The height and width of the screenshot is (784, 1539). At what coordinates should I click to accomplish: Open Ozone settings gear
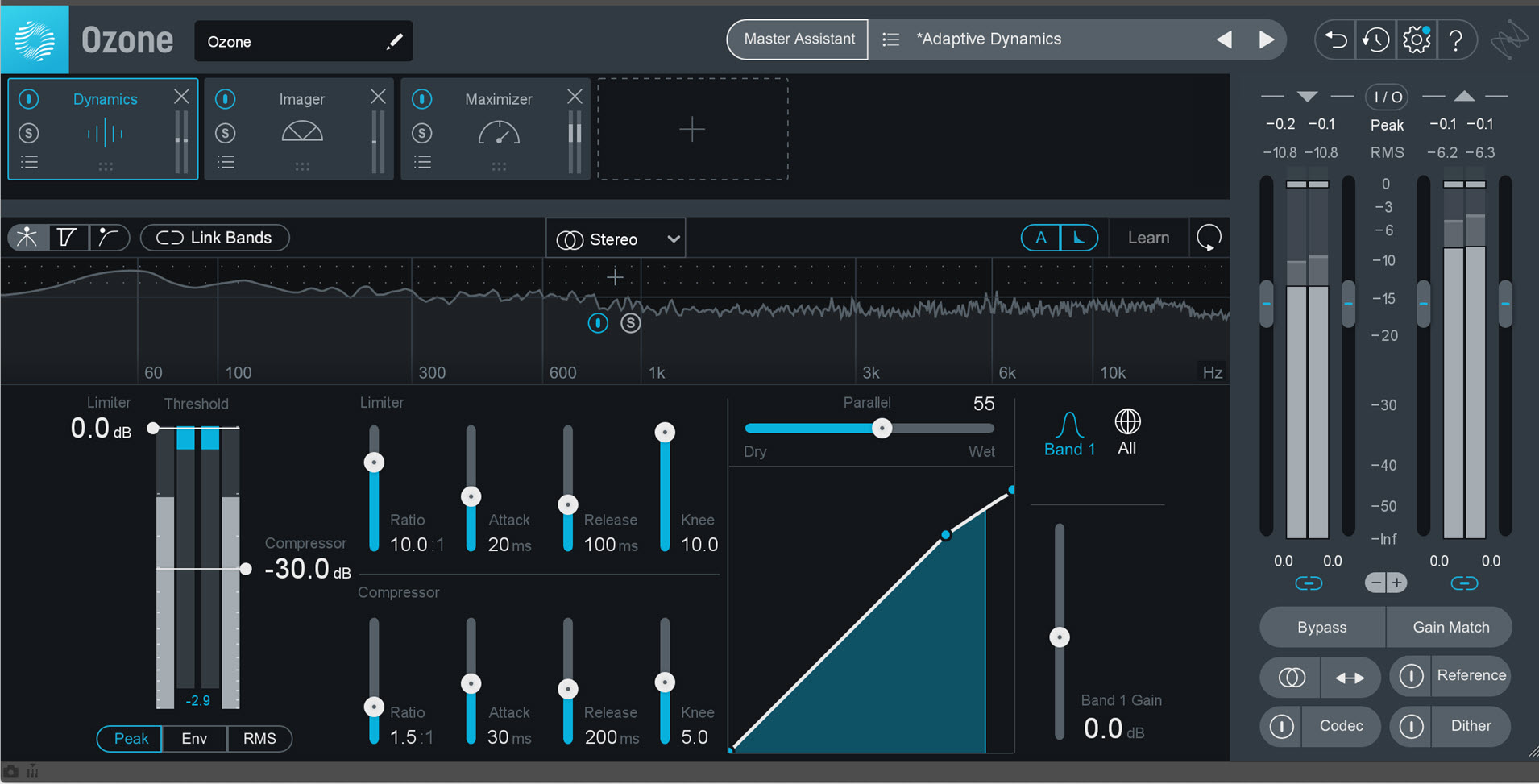pos(1417,39)
